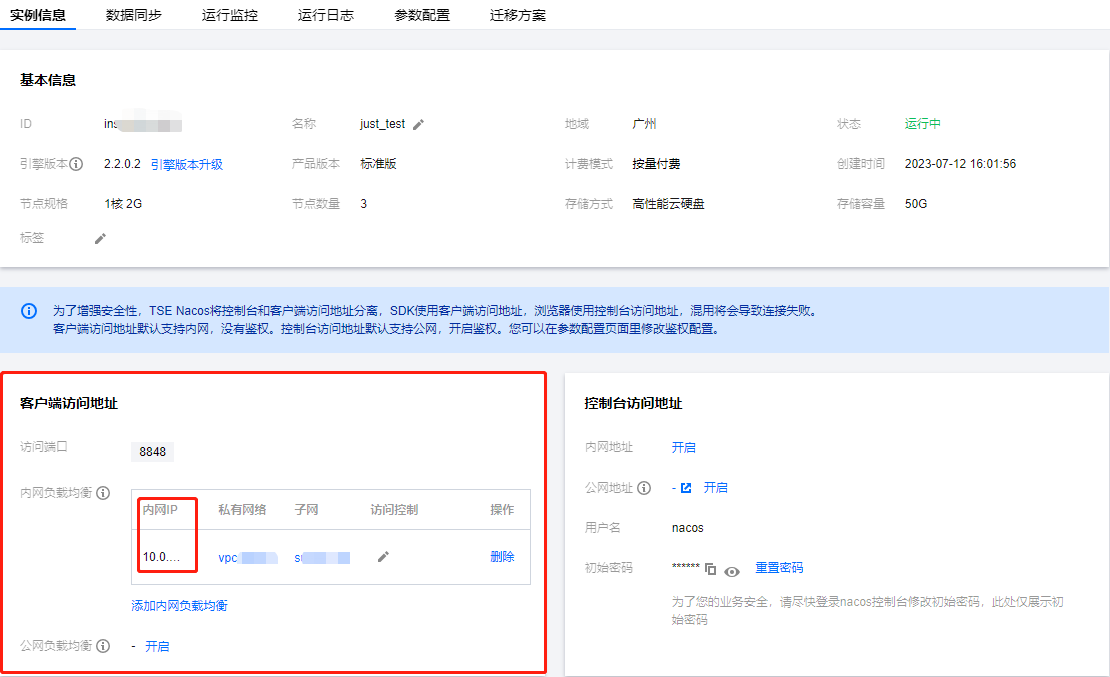Copy the 初始密码 with the copy icon
This screenshot has width=1110, height=677.
point(710,569)
